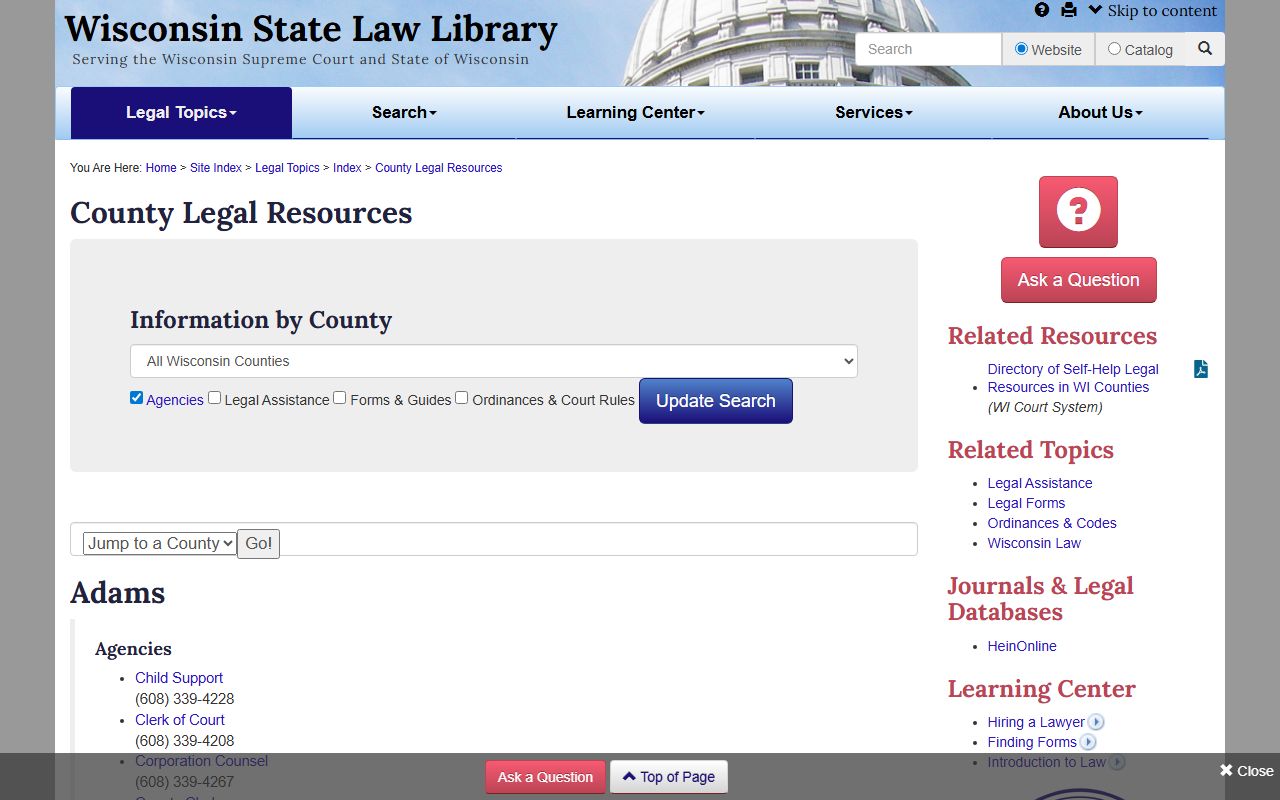The width and height of the screenshot is (1280, 800).
Task: Expand the Learning Center menu
Action: (635, 112)
